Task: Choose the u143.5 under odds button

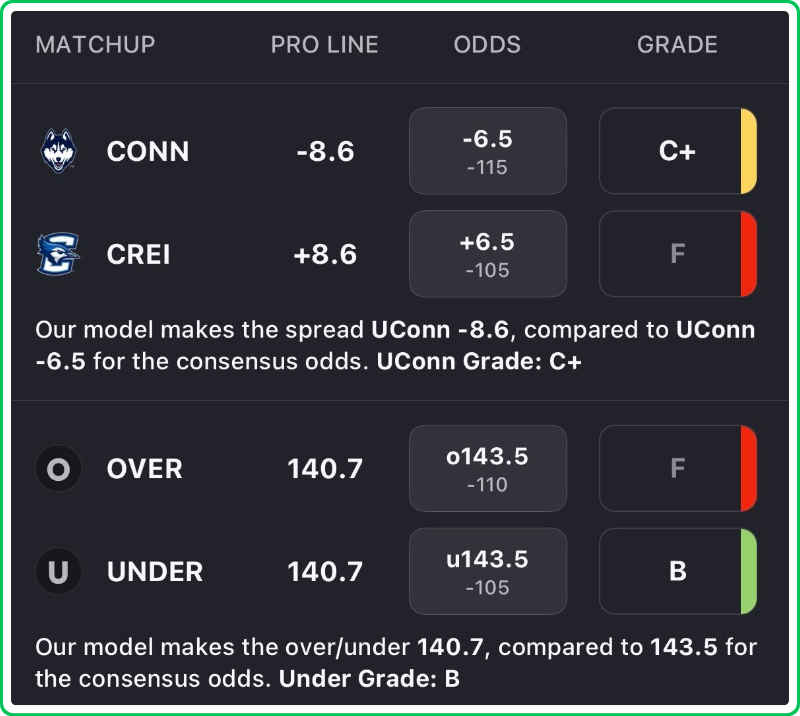Action: point(487,572)
